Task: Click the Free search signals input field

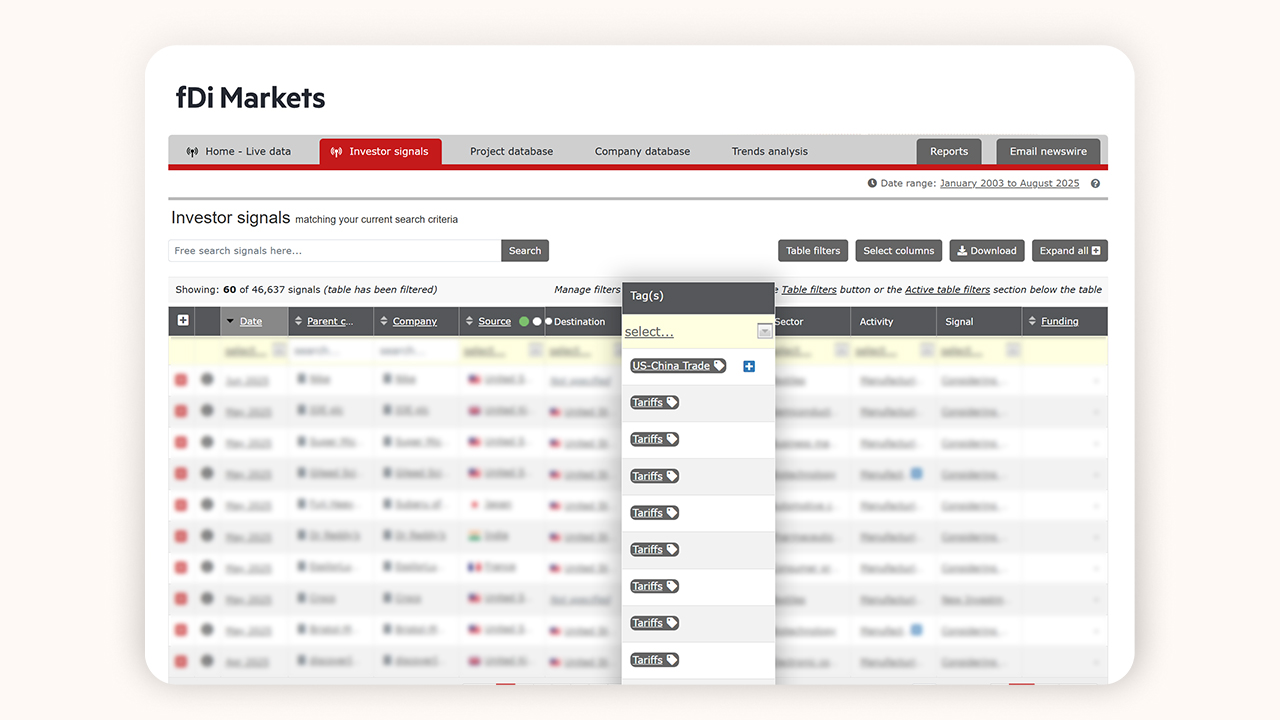Action: point(334,251)
